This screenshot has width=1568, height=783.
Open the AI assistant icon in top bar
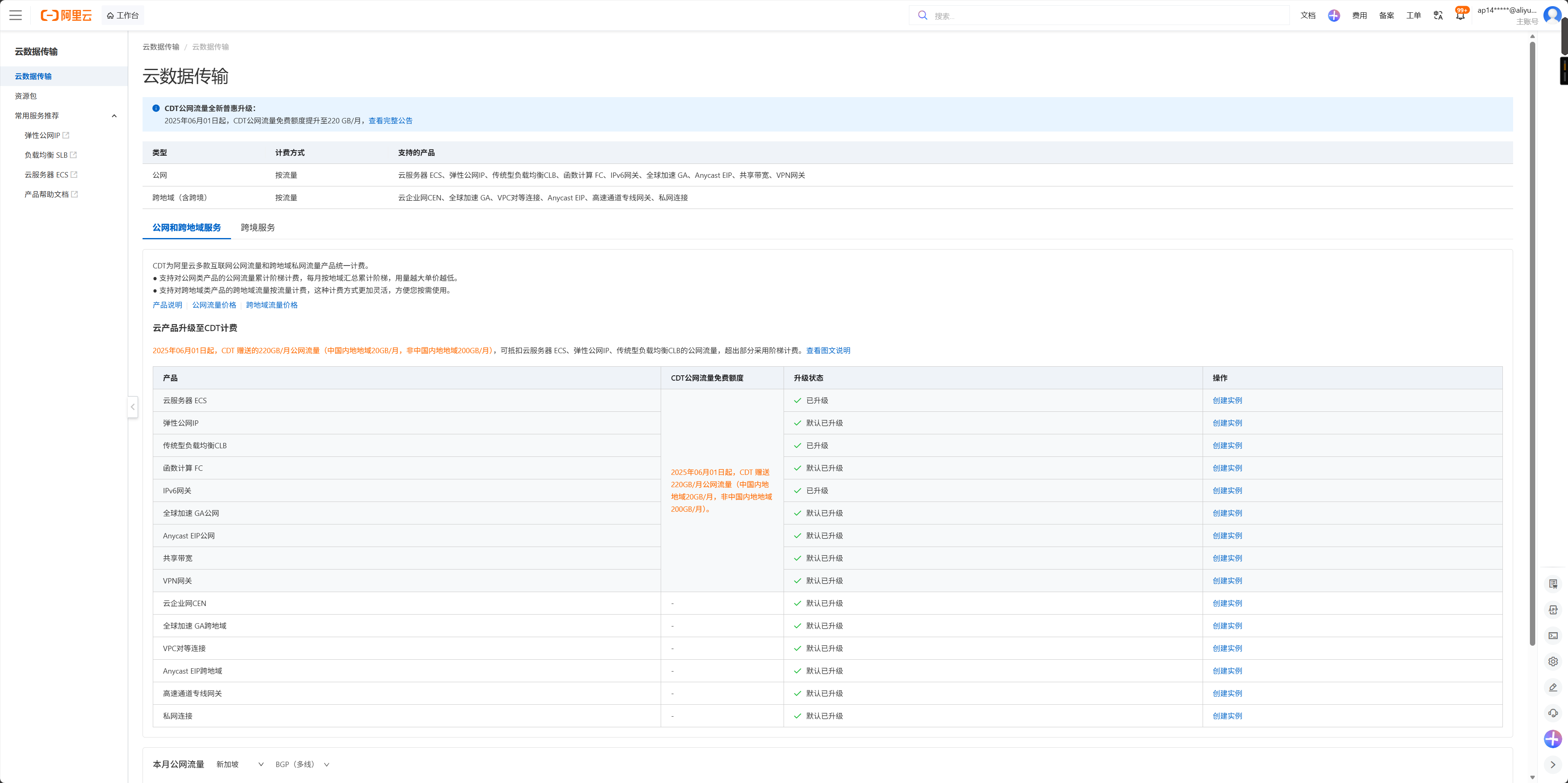click(1334, 15)
